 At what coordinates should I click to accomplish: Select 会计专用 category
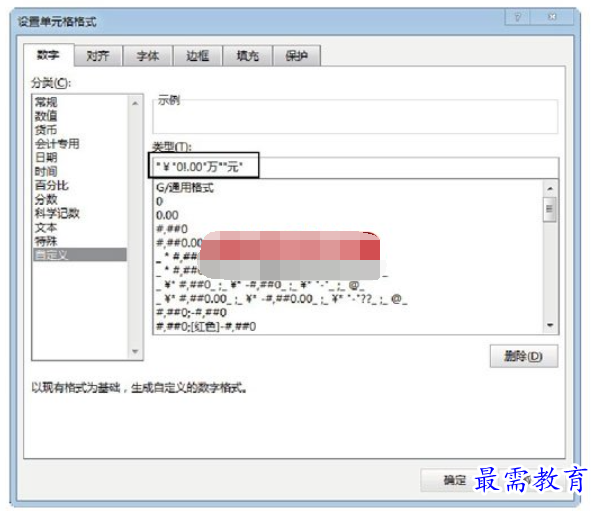pos(57,144)
